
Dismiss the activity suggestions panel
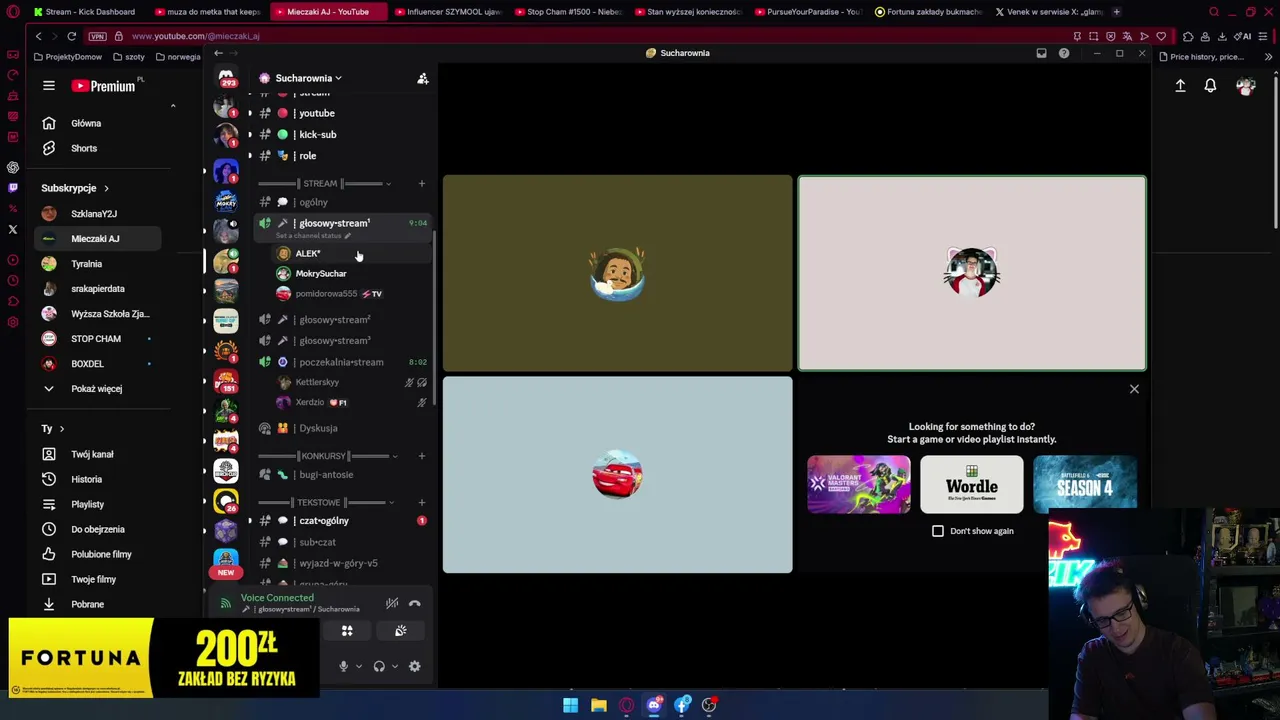(1134, 389)
